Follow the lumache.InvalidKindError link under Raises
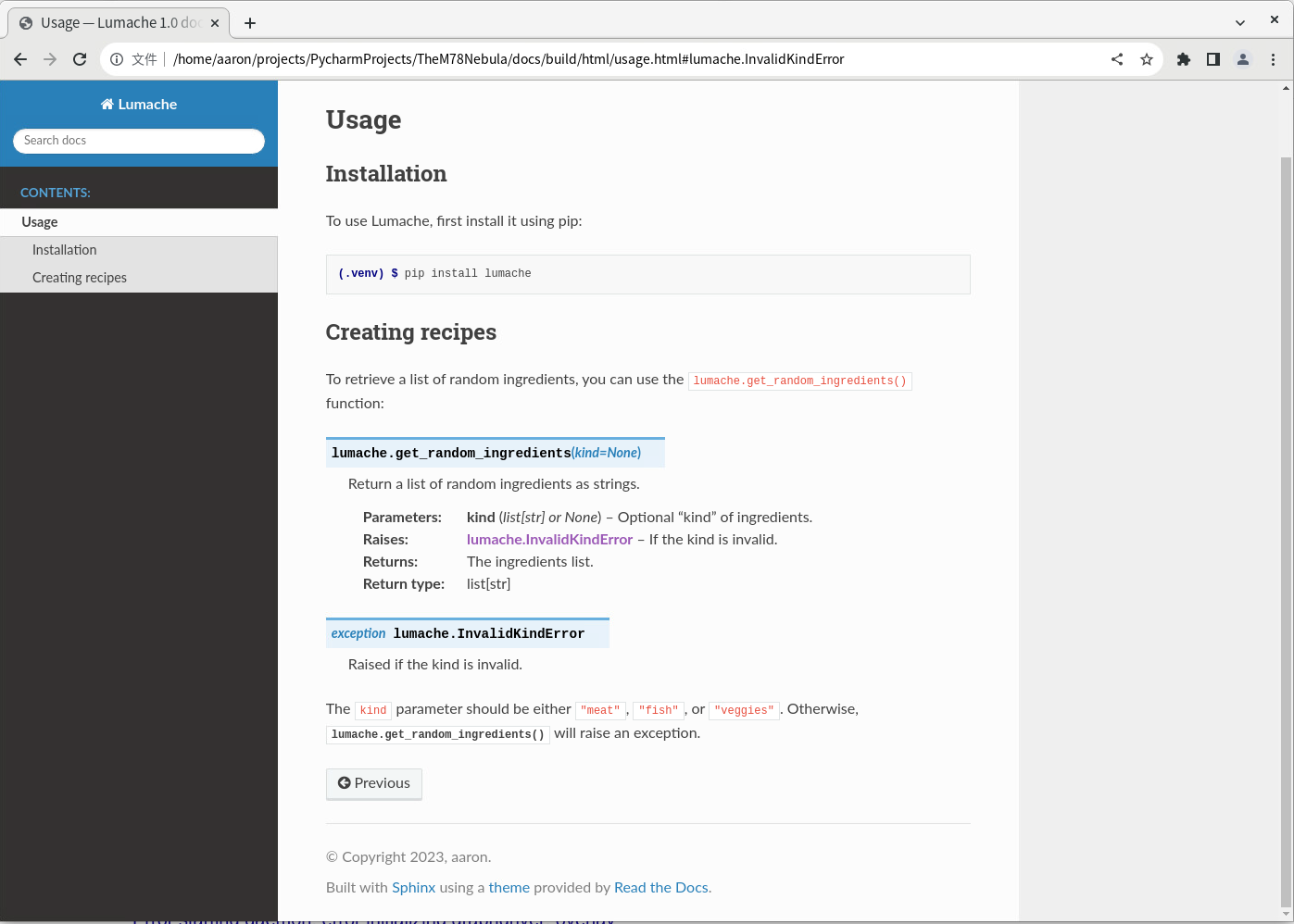This screenshot has height=924, width=1294. tap(549, 540)
